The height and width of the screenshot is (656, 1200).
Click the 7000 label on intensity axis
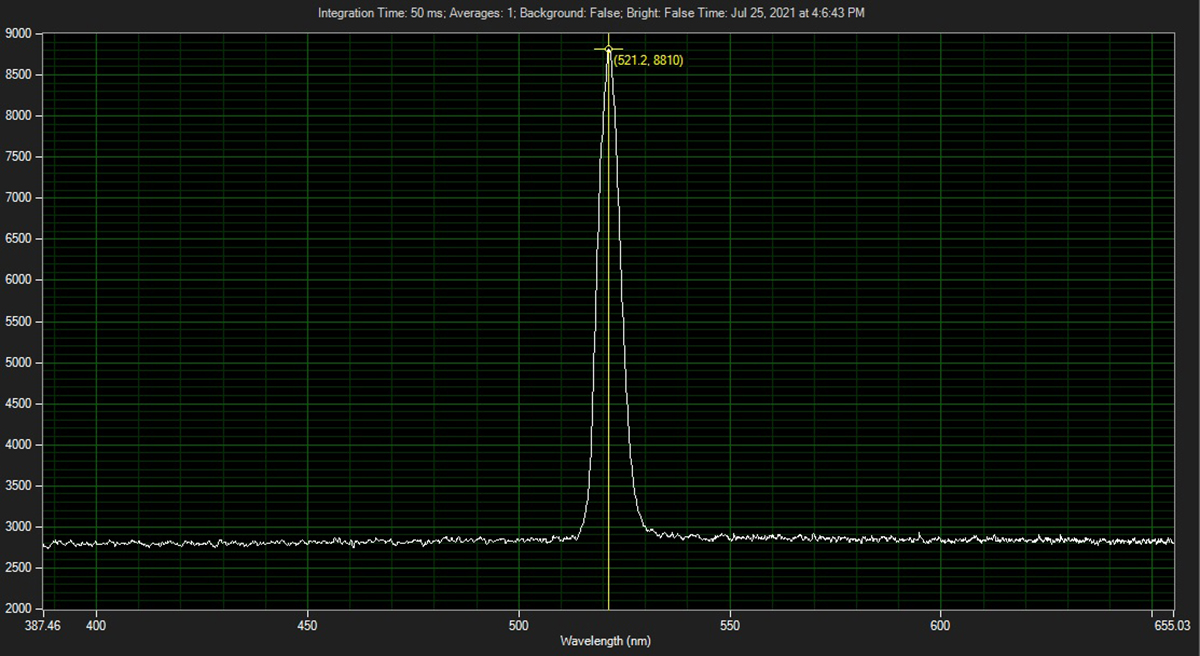[19, 198]
